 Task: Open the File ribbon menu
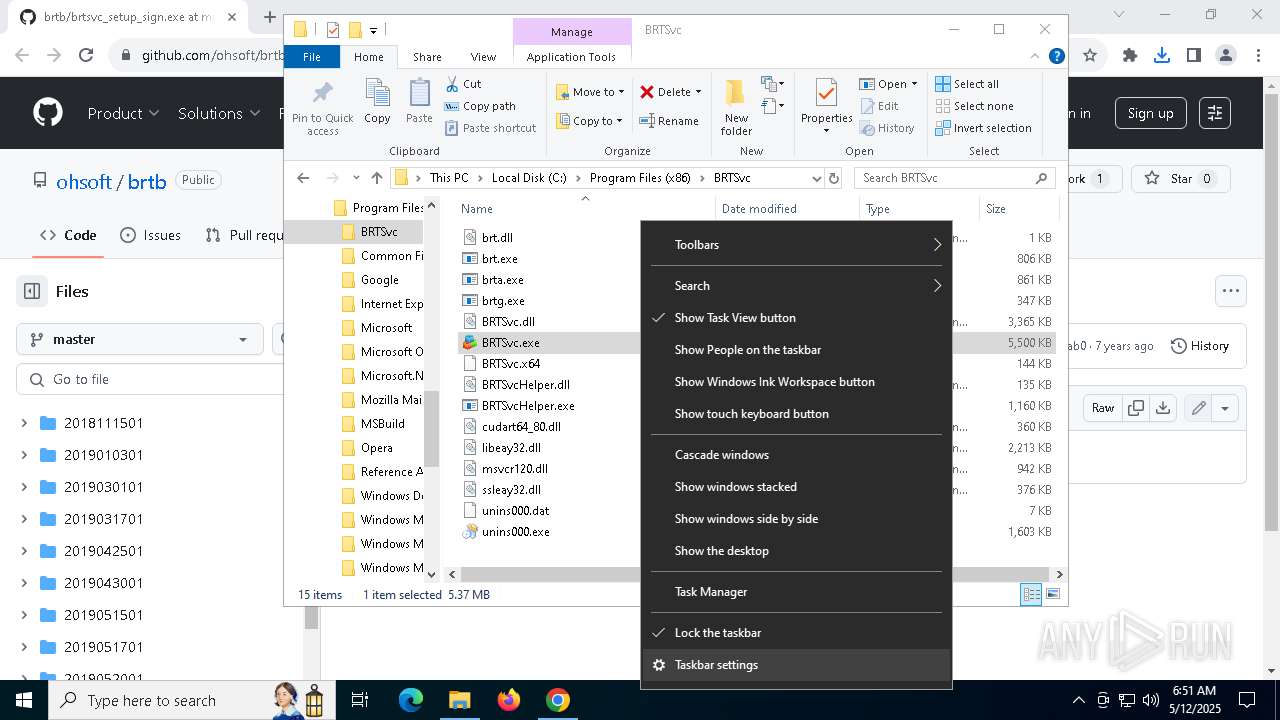pyautogui.click(x=312, y=57)
